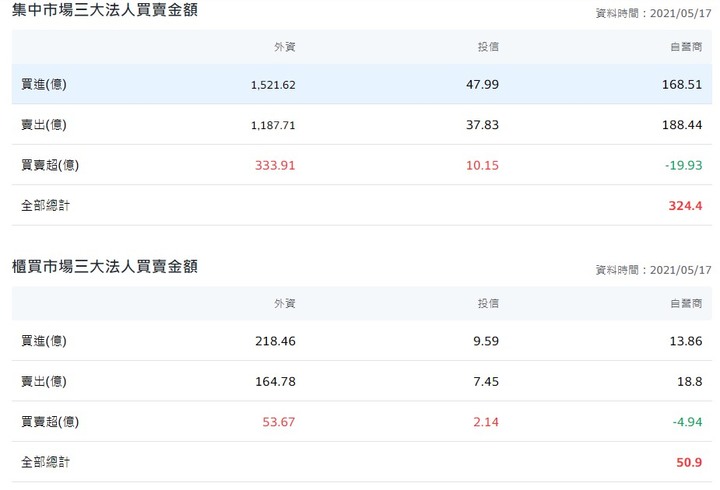Select the highlighted 買進(億) row label in top table
Viewport: 720px width, 490px height.
[x=44, y=84]
